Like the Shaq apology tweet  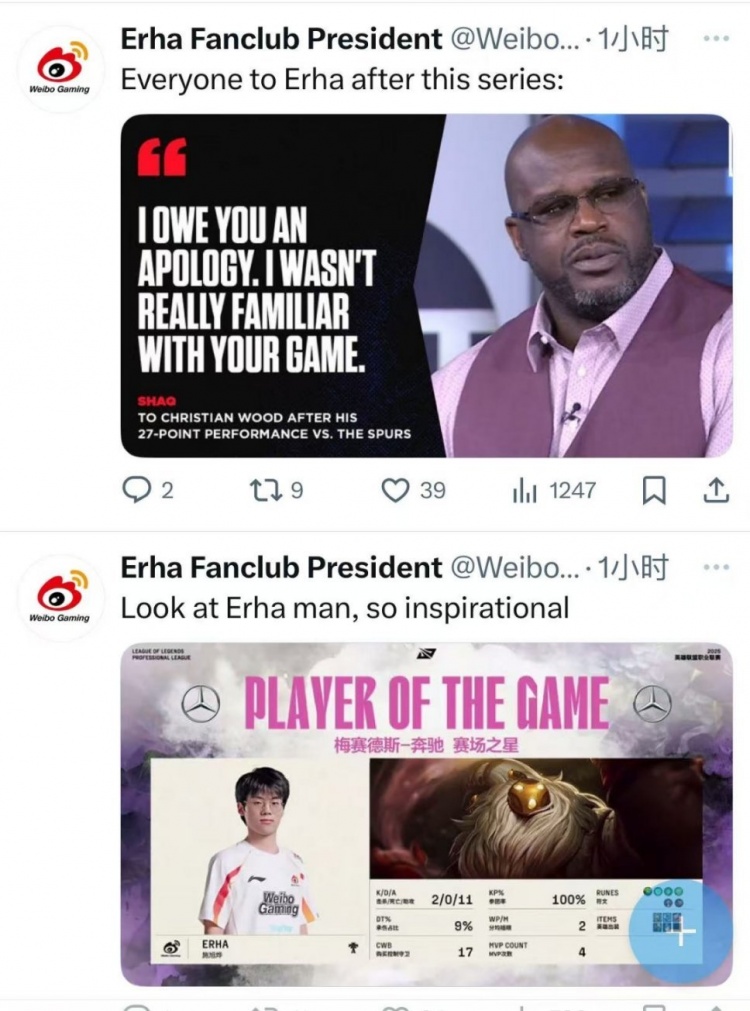tap(413, 491)
